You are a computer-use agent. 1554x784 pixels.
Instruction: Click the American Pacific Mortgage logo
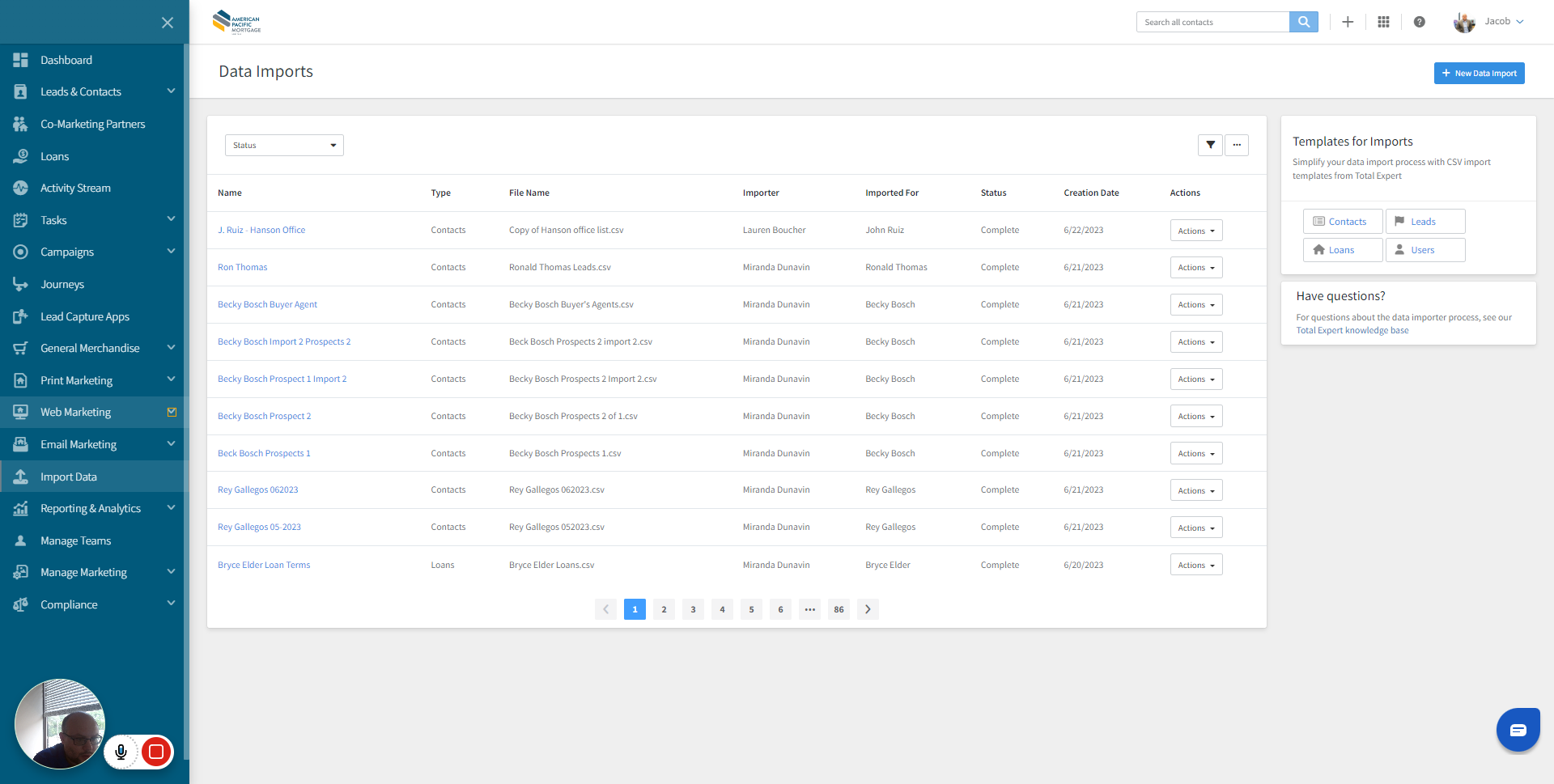(x=236, y=22)
